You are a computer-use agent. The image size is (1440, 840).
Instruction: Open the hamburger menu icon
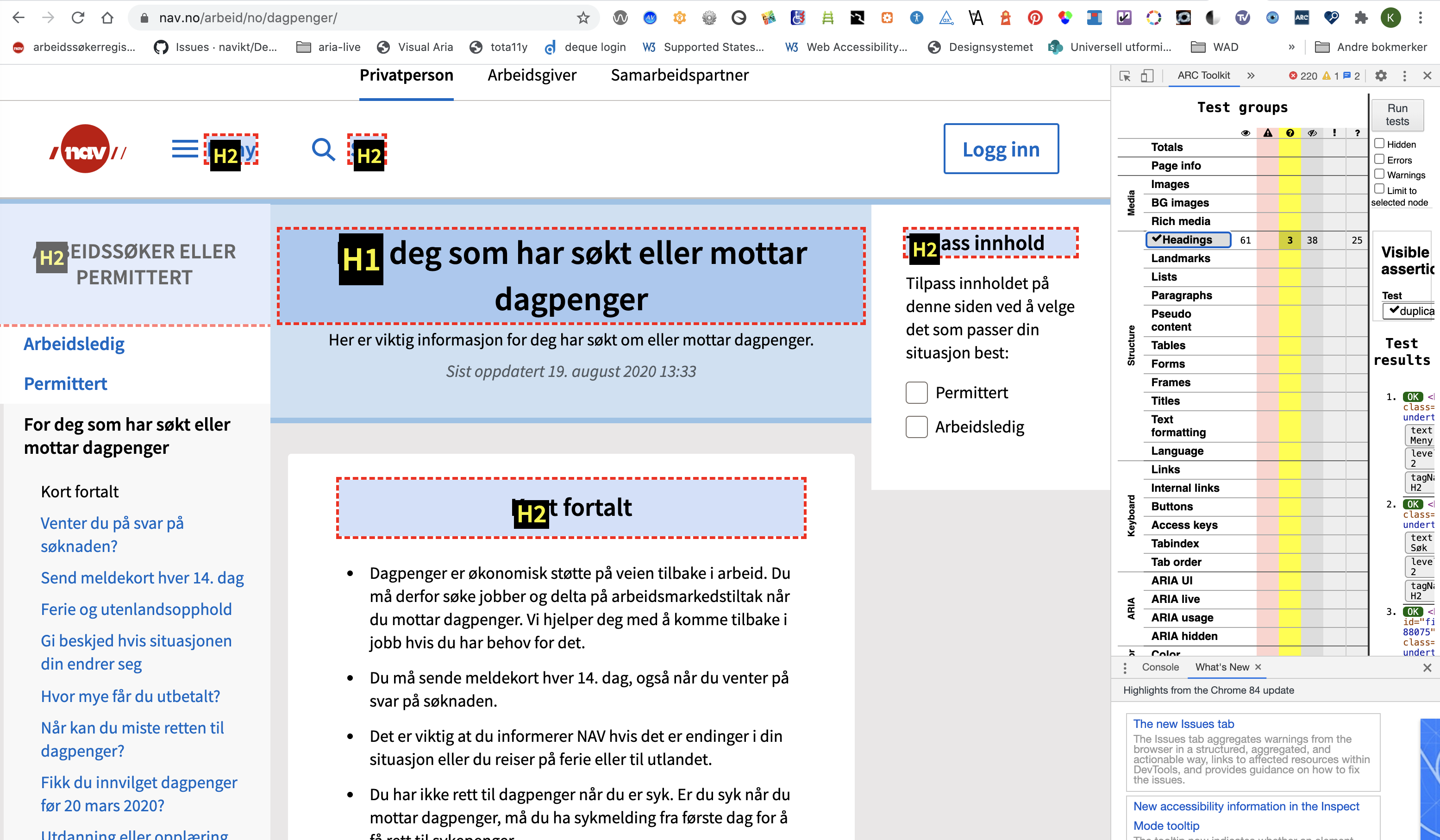tap(185, 150)
